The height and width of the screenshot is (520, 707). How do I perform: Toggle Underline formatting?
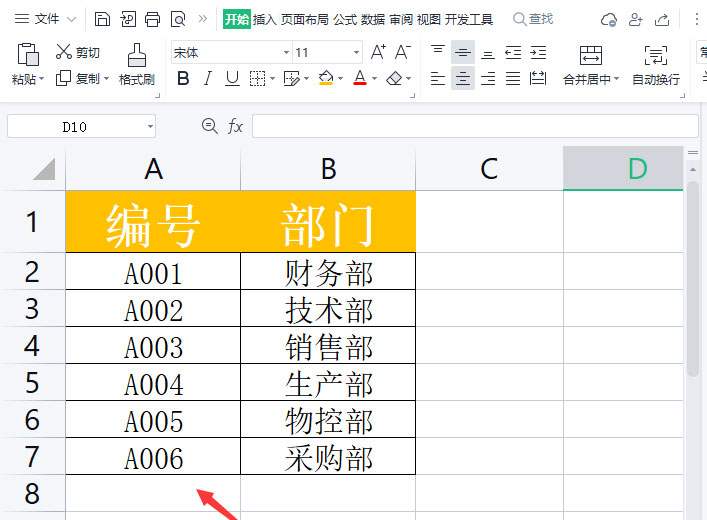tap(232, 78)
